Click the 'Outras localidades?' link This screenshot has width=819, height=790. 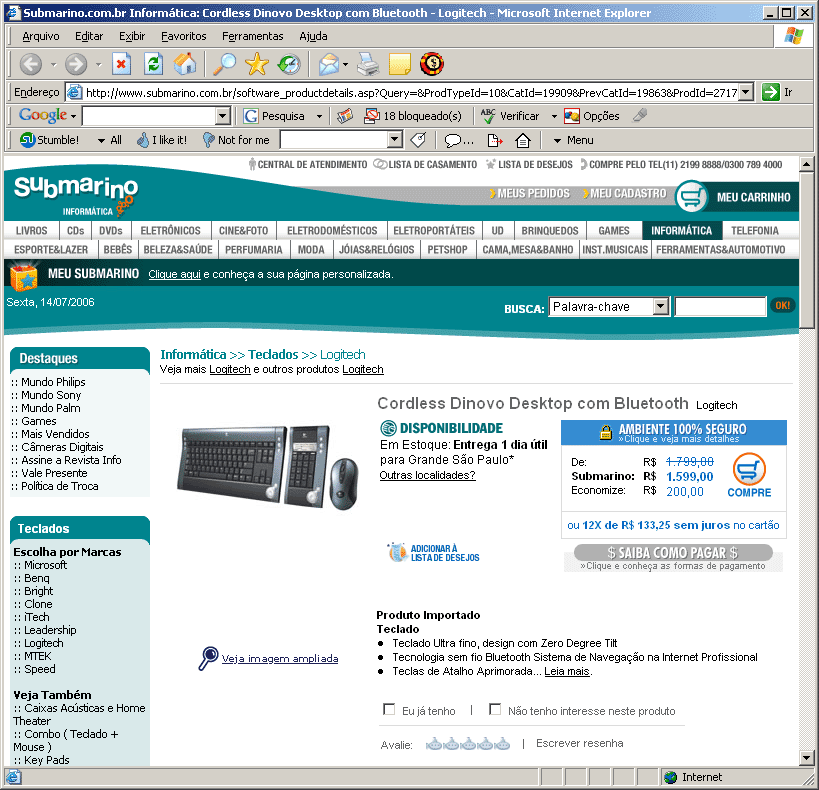pos(427,475)
